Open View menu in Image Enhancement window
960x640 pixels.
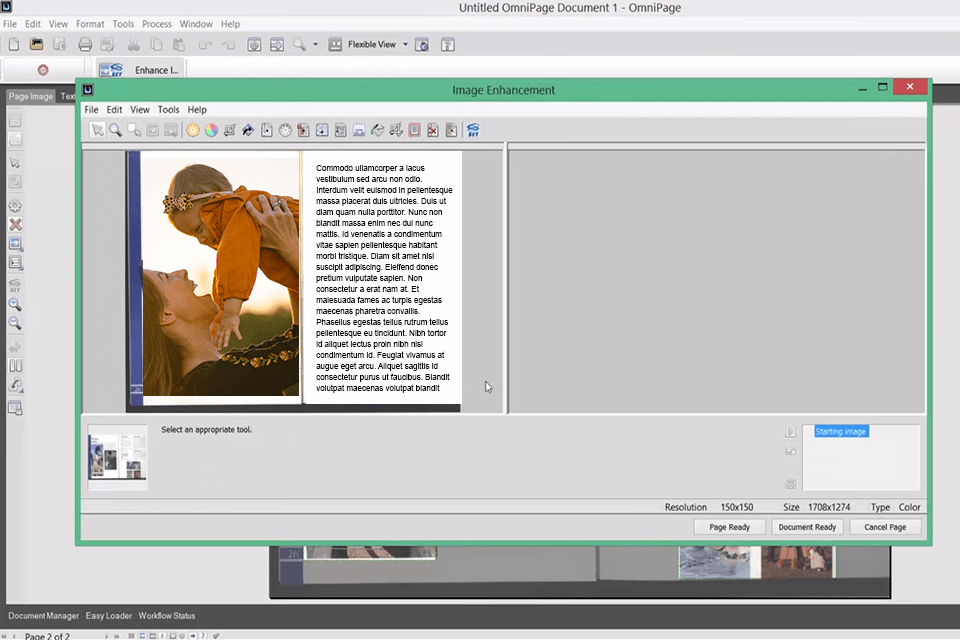pos(140,110)
